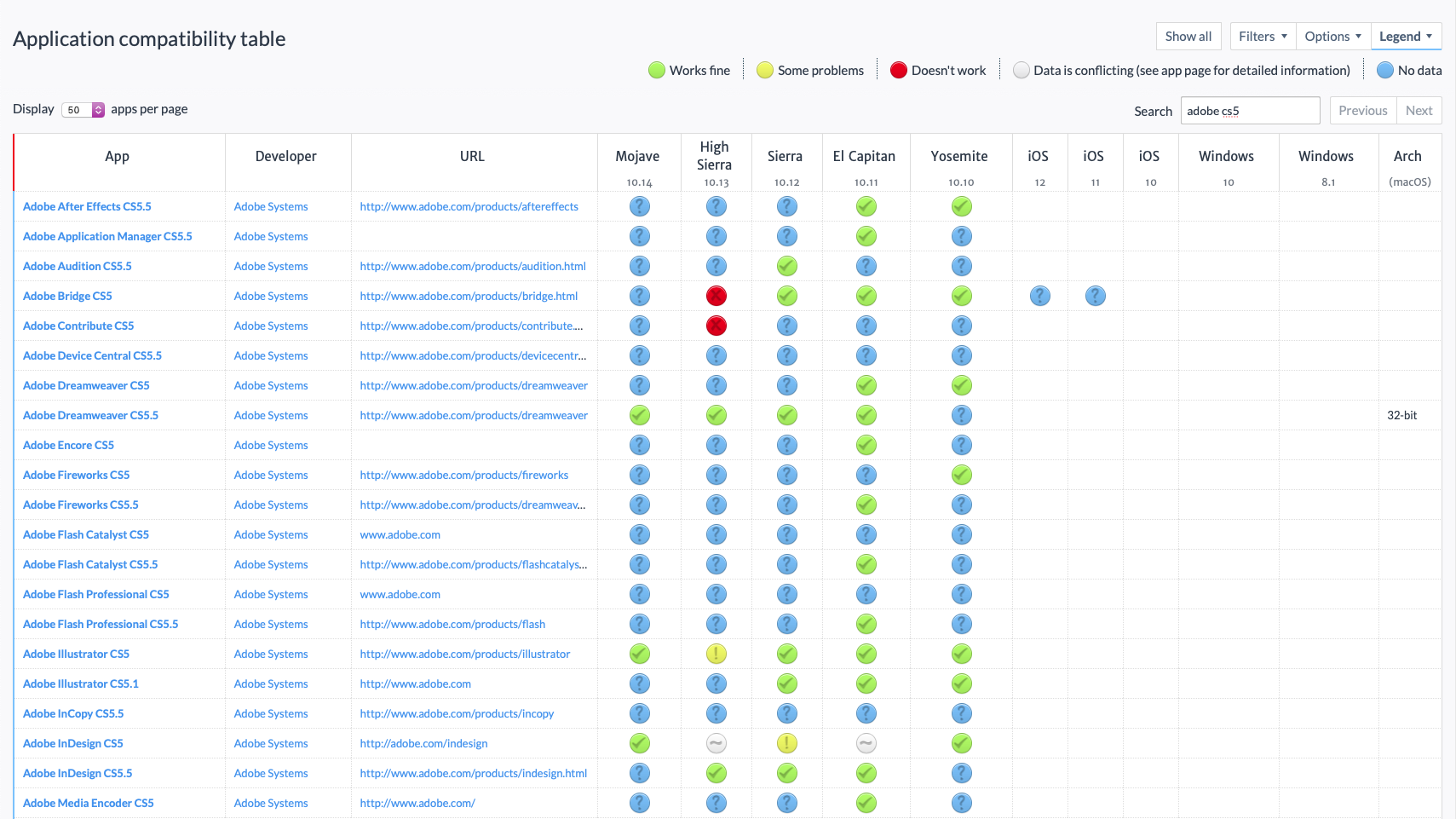Click green Yosemite status for Adobe Fireworks CS5
1456x819 pixels.
click(962, 475)
